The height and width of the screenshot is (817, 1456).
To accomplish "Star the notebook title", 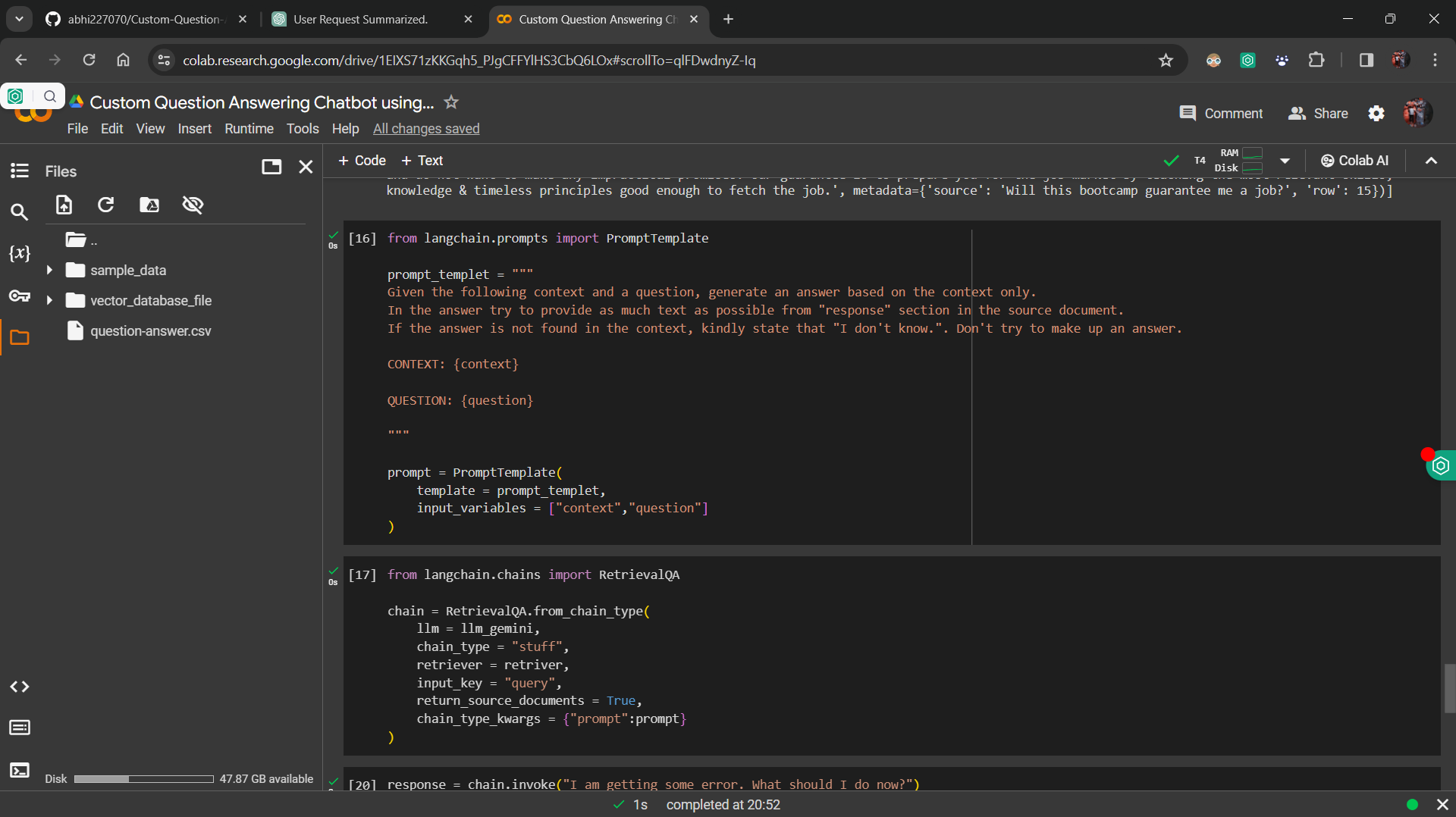I will pos(451,102).
